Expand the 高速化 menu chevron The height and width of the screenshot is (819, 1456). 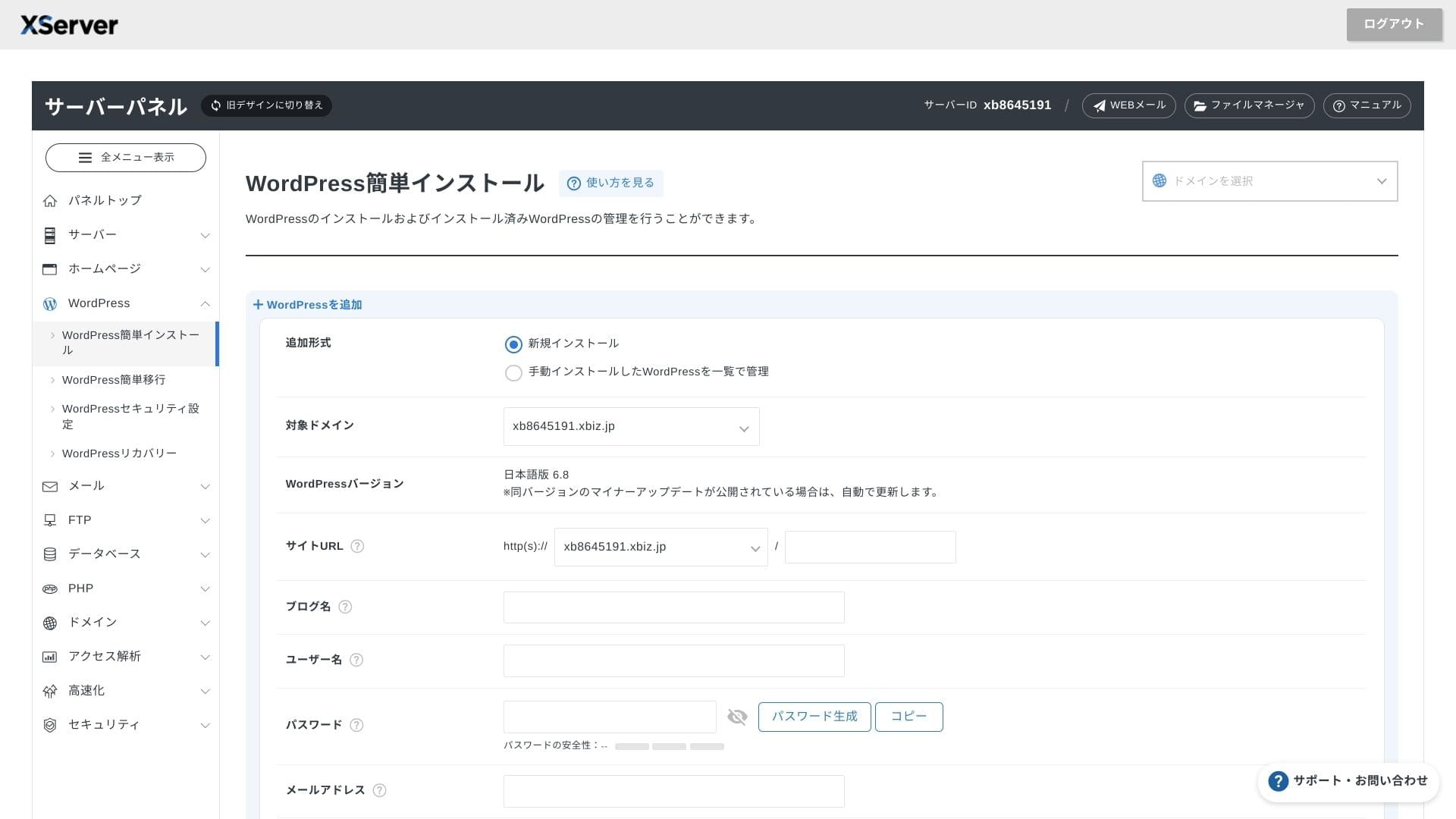(x=205, y=692)
